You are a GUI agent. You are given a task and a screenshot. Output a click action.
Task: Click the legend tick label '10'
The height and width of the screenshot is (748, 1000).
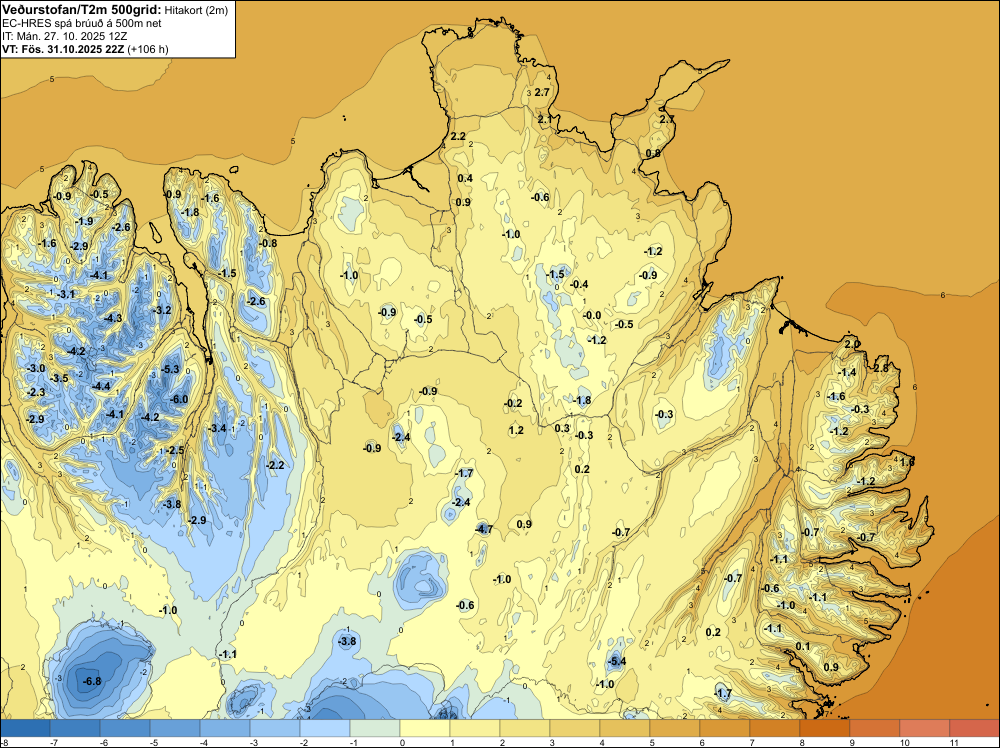coord(904,742)
